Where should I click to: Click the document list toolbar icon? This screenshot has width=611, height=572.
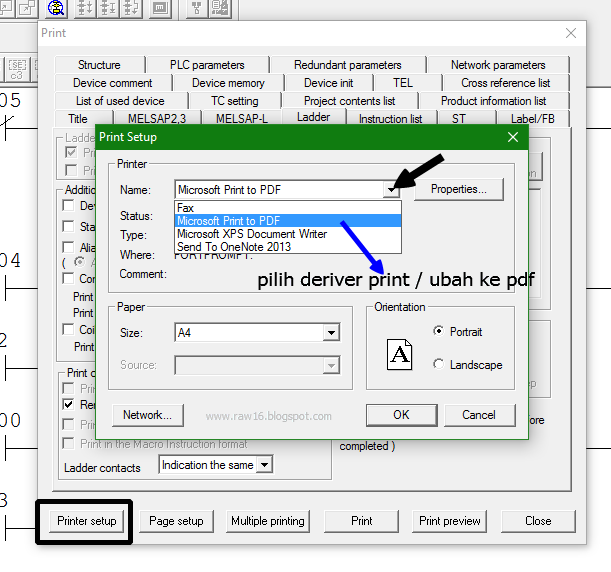point(219,7)
